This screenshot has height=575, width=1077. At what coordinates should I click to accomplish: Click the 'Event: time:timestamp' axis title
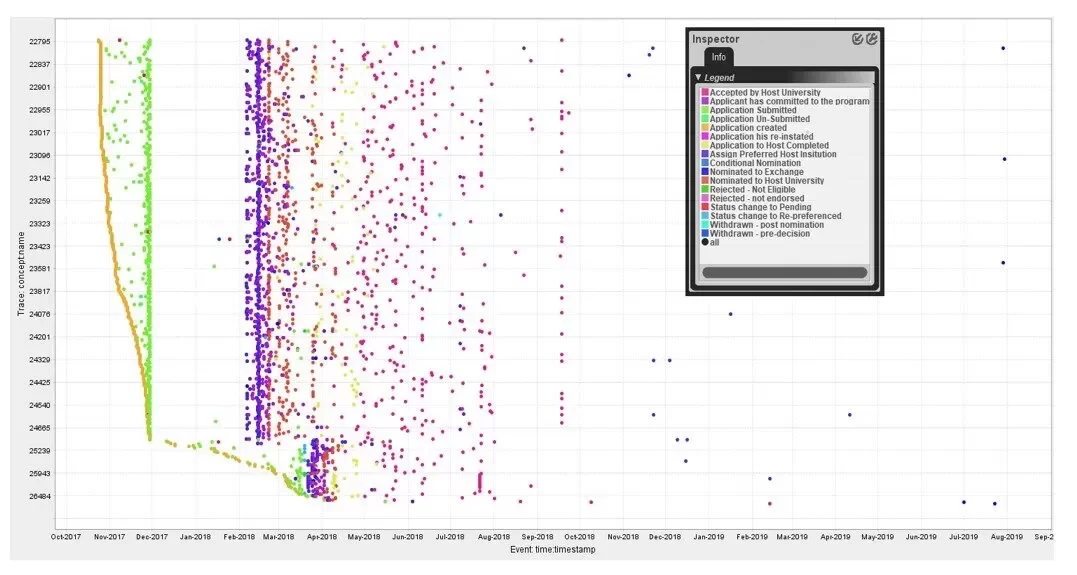coord(553,550)
